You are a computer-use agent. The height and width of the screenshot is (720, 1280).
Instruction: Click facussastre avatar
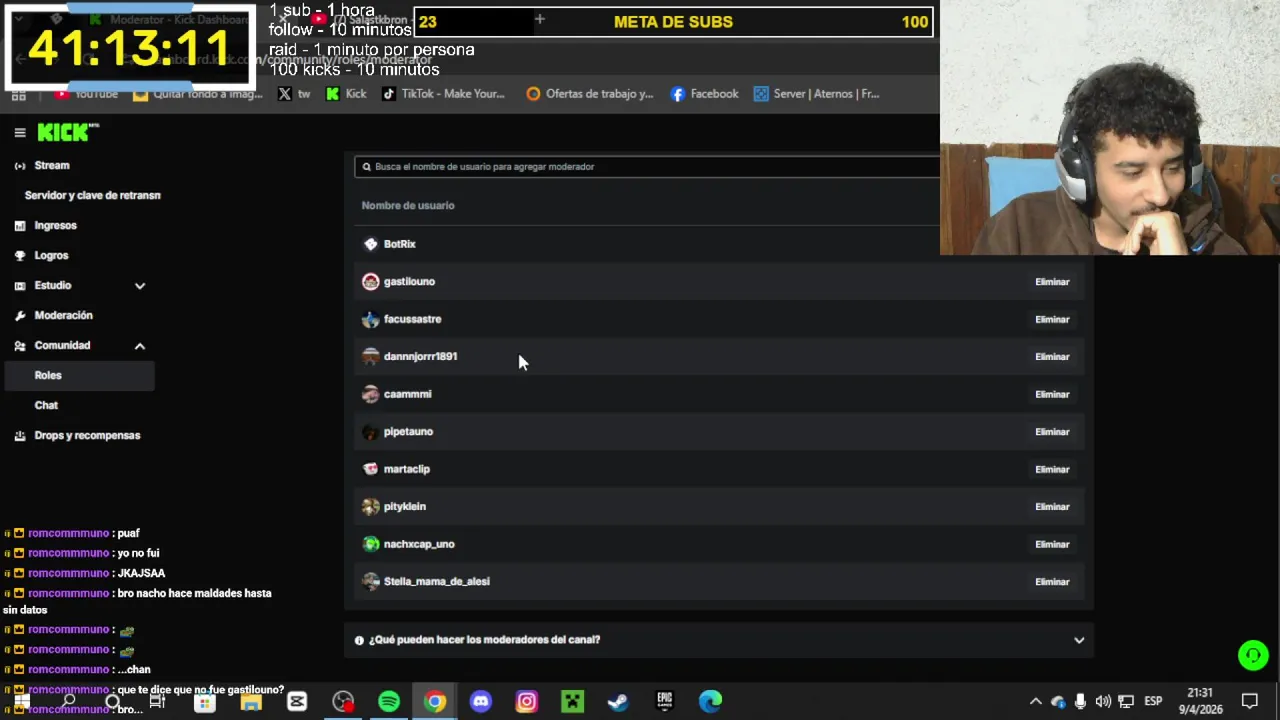pyautogui.click(x=371, y=319)
